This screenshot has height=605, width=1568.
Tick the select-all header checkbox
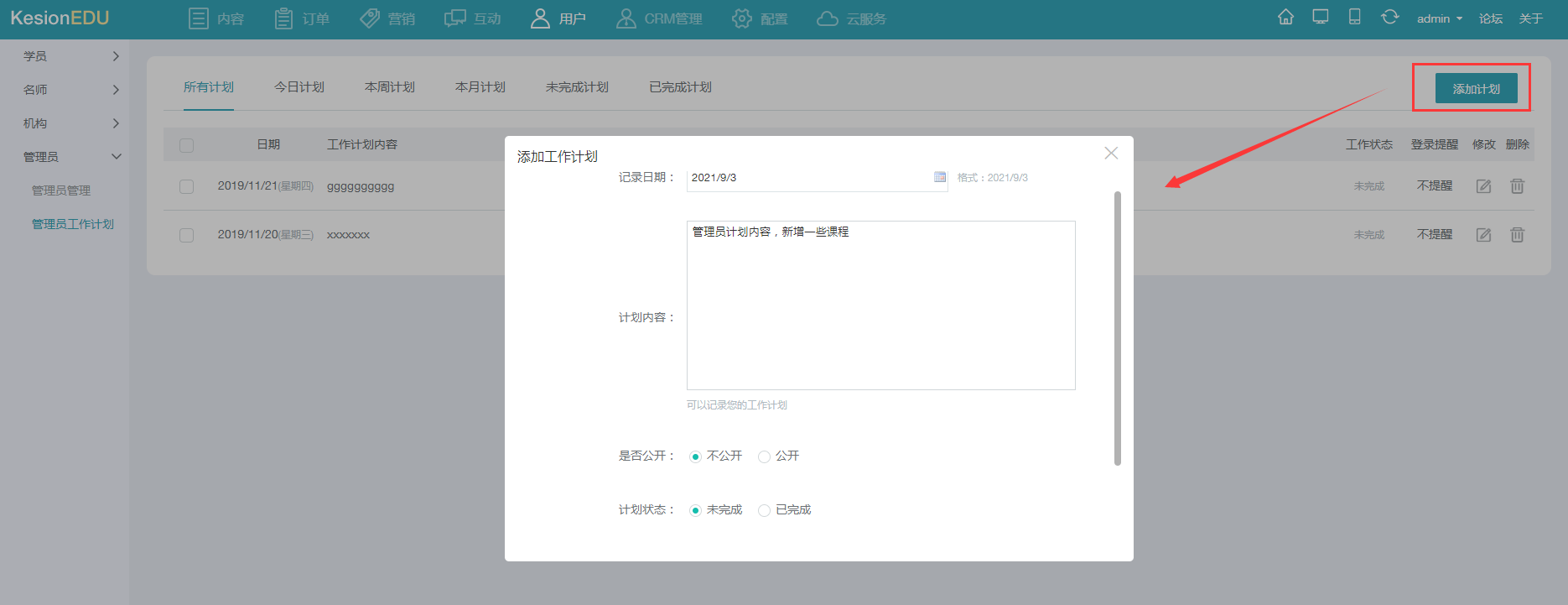click(186, 145)
